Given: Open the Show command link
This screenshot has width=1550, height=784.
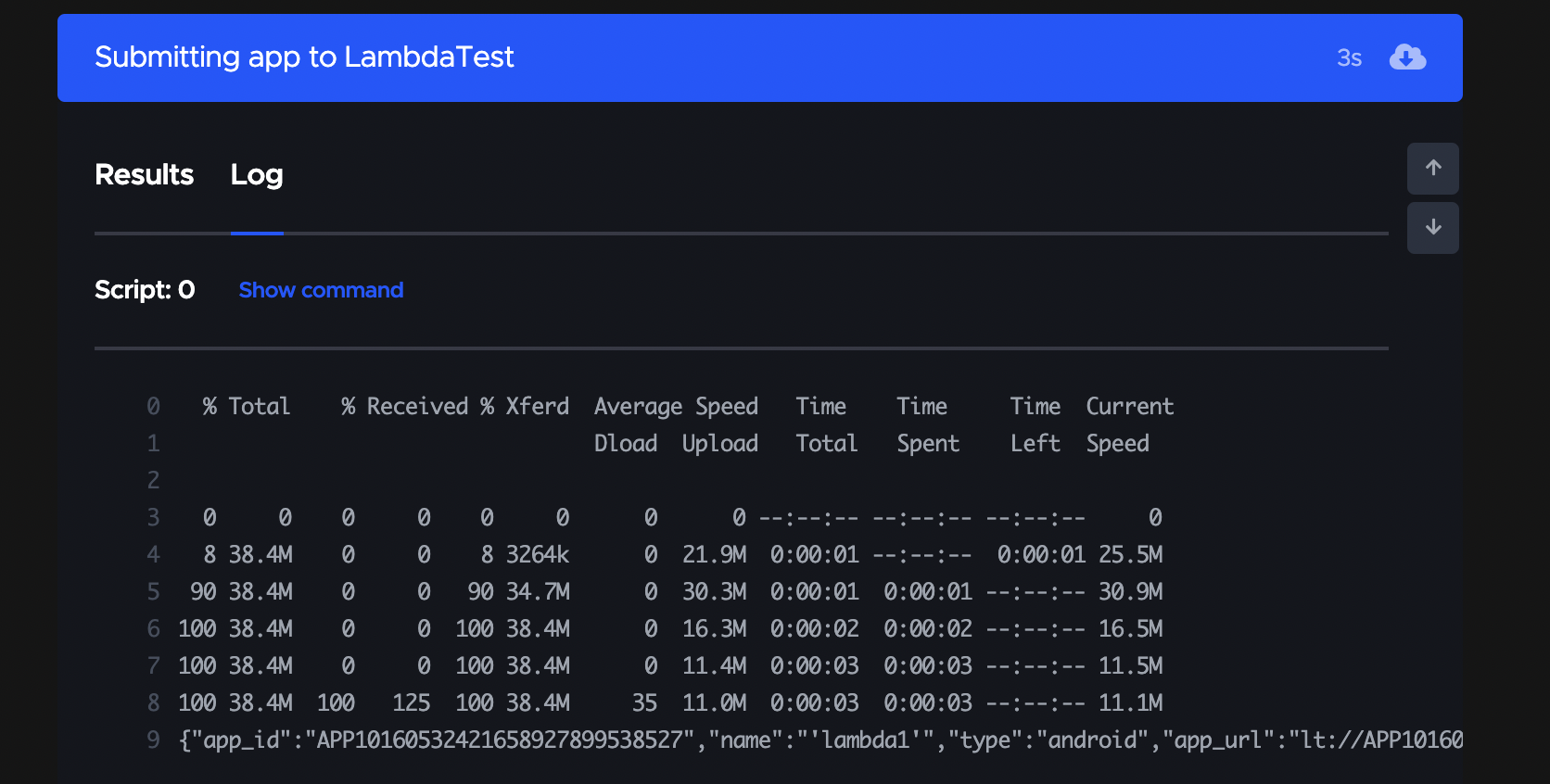Looking at the screenshot, I should 321,290.
